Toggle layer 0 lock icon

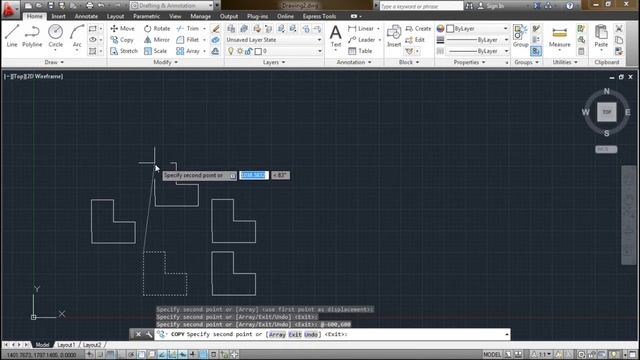pos(249,51)
